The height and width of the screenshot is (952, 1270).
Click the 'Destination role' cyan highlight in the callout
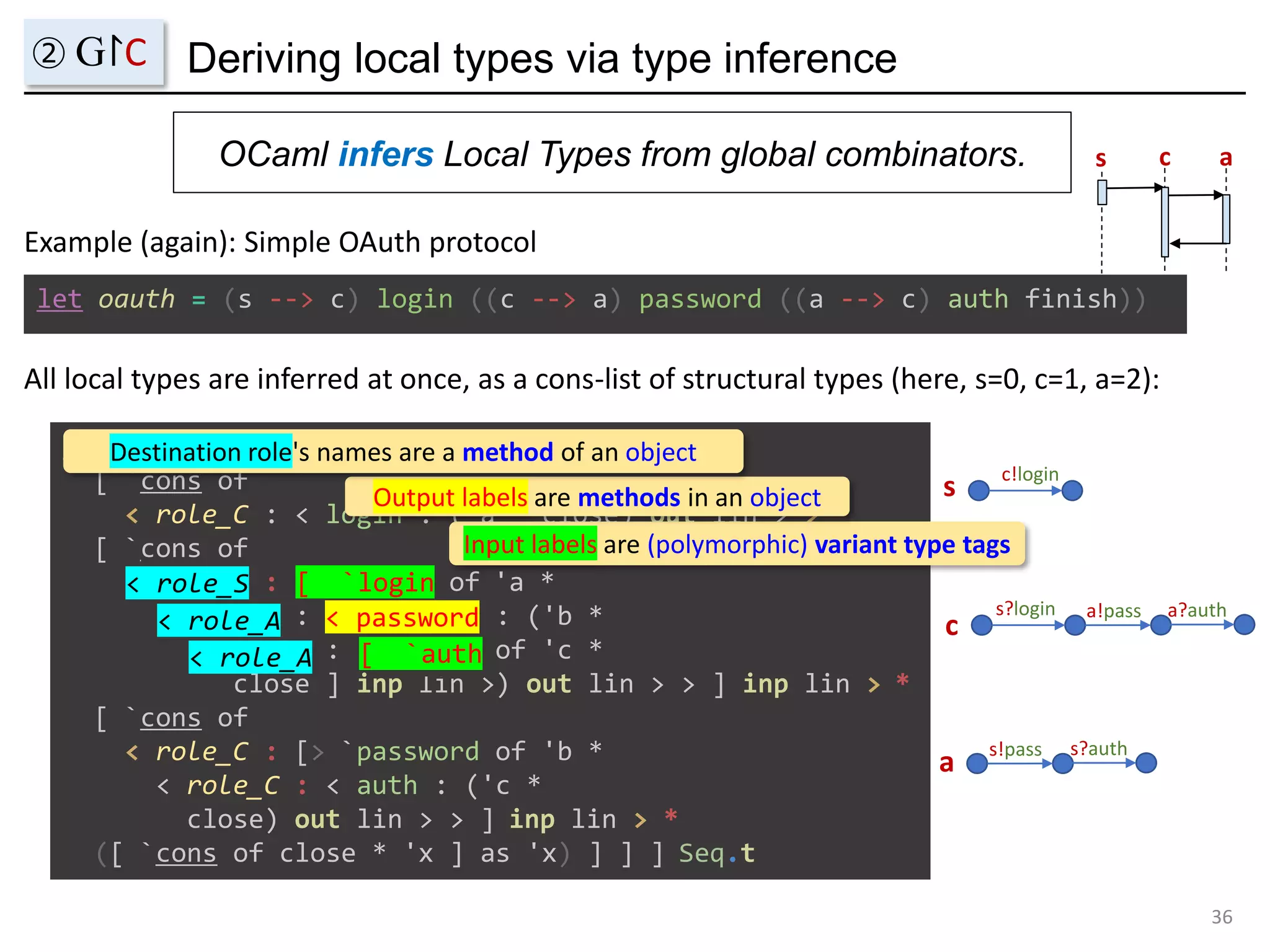pyautogui.click(x=201, y=451)
